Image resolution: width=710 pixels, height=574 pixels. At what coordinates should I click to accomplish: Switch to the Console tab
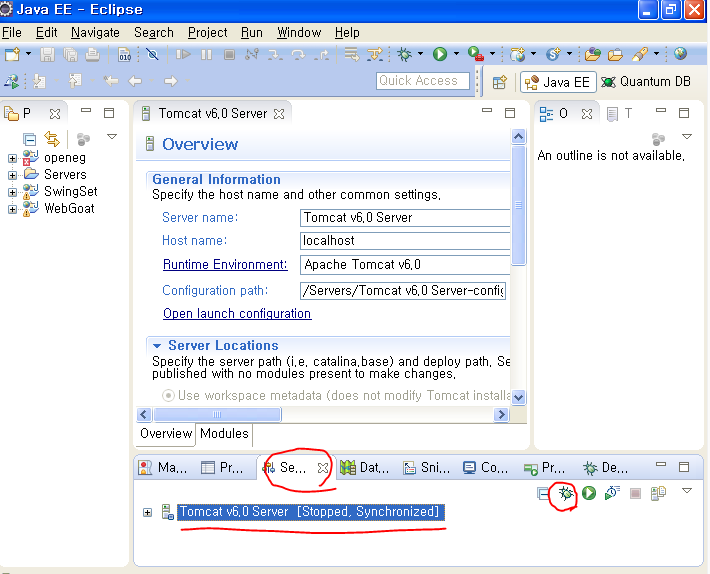pos(486,468)
